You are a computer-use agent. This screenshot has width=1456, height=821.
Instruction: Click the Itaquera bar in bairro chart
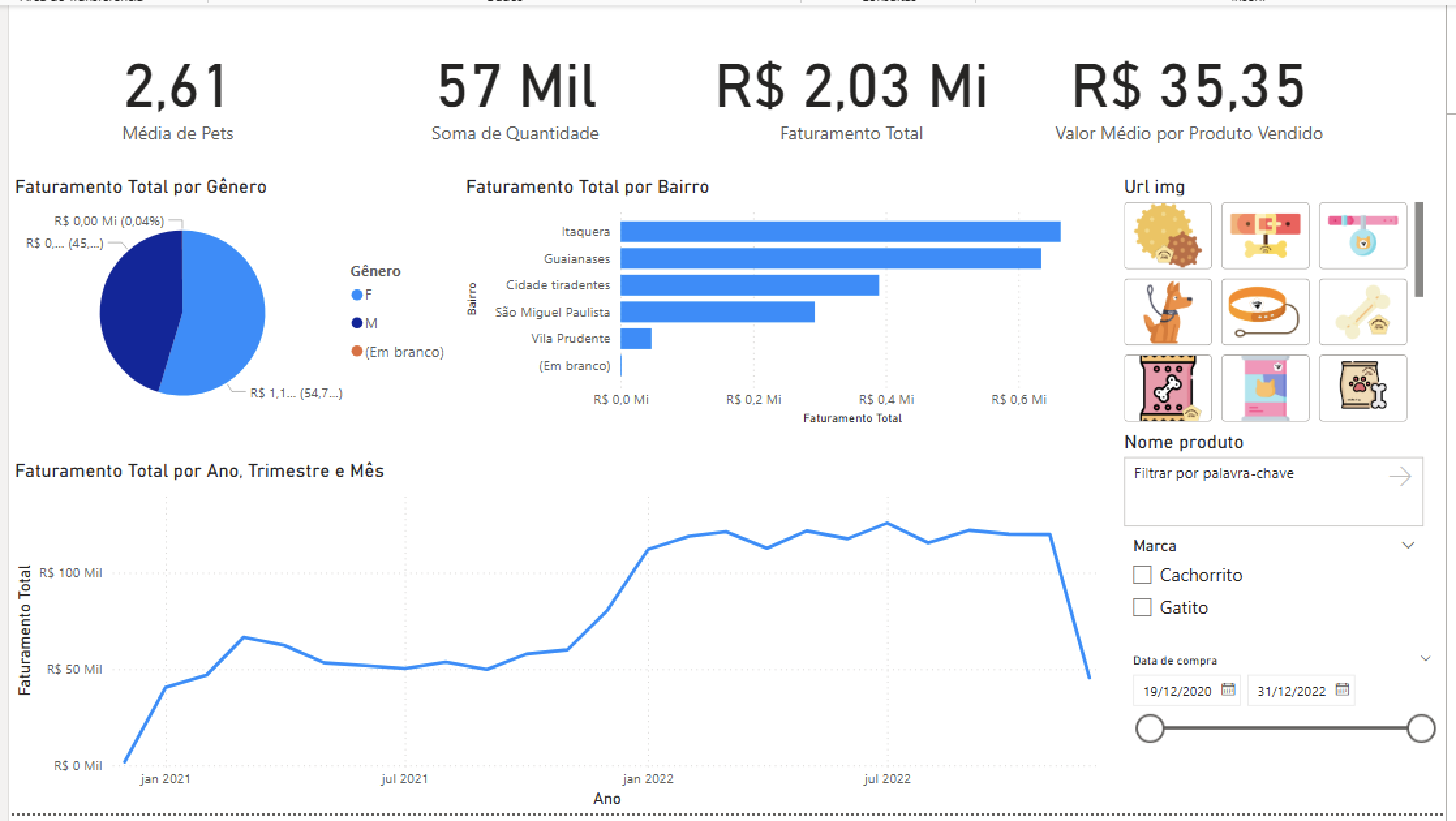pos(840,232)
